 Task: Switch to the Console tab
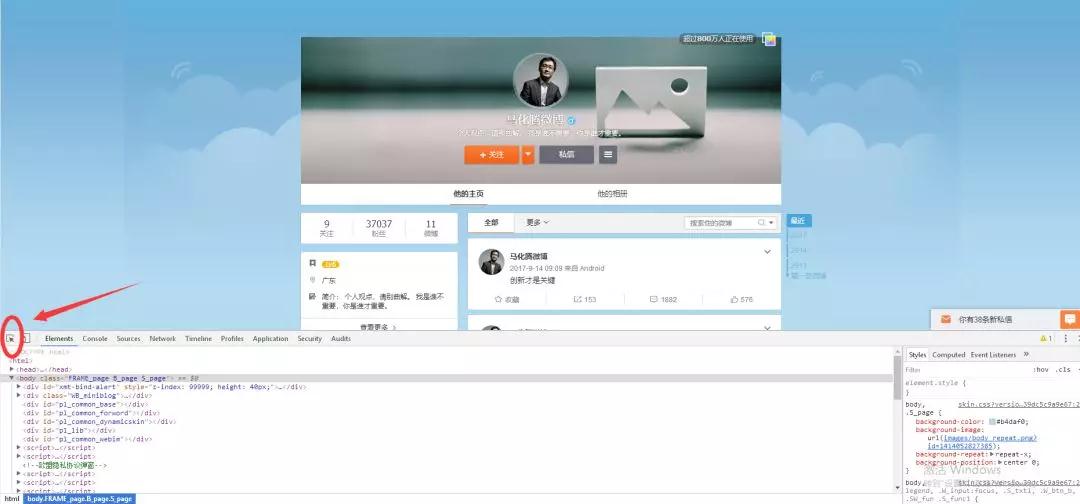coord(95,339)
